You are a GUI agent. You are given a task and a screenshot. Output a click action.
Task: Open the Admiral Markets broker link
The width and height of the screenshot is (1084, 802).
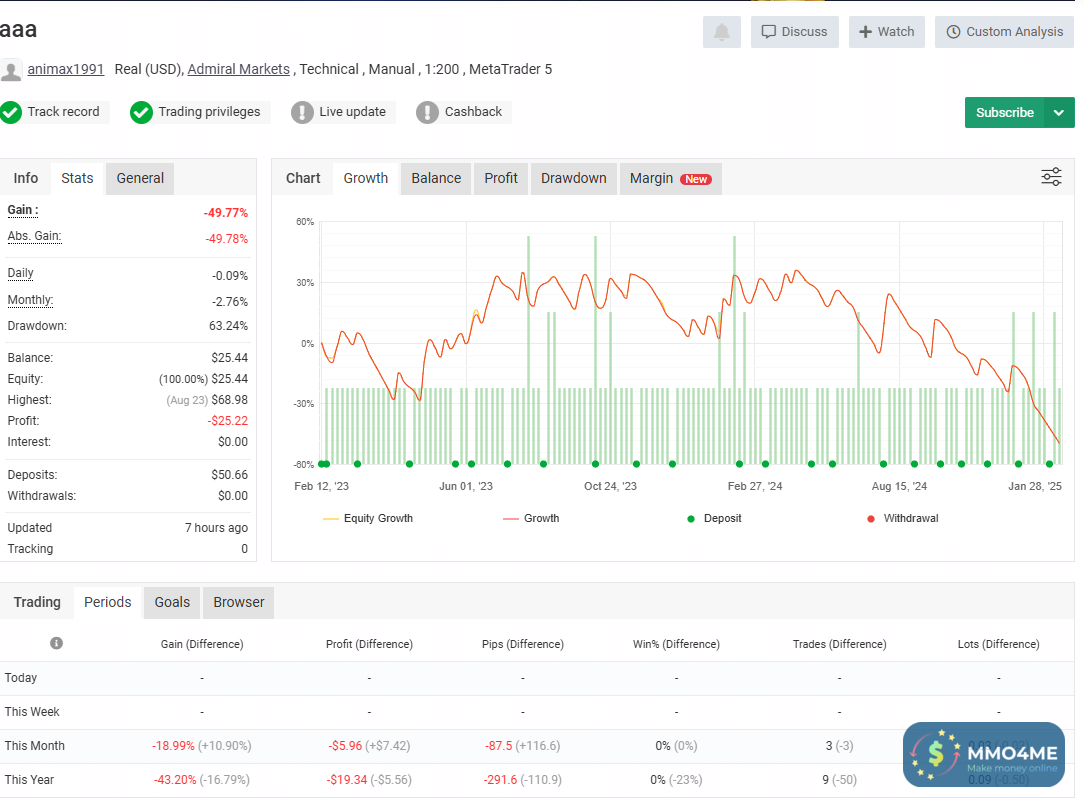(x=238, y=69)
